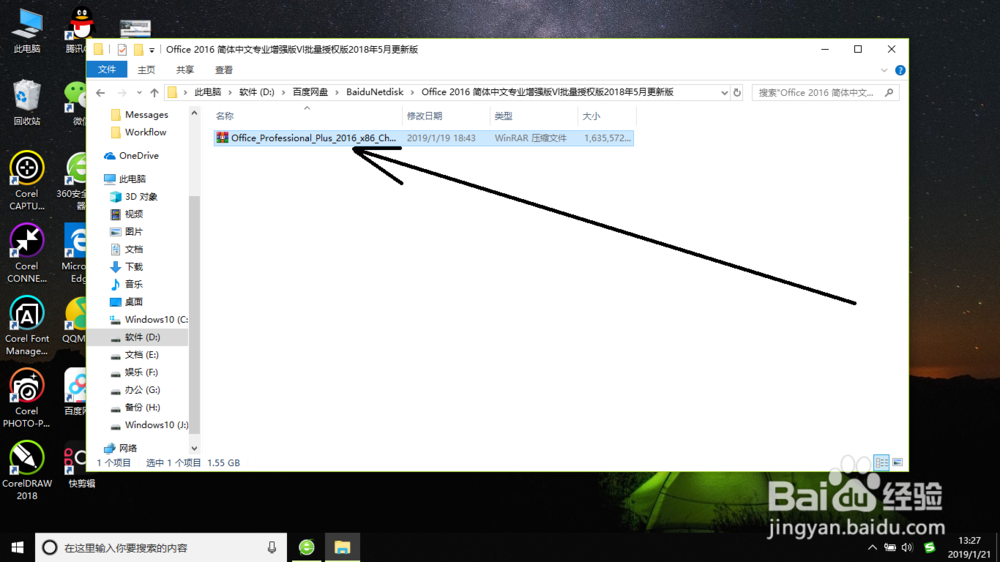Image resolution: width=1000 pixels, height=562 pixels.
Task: Select the 备份 (H:) drive
Action: click(135, 407)
